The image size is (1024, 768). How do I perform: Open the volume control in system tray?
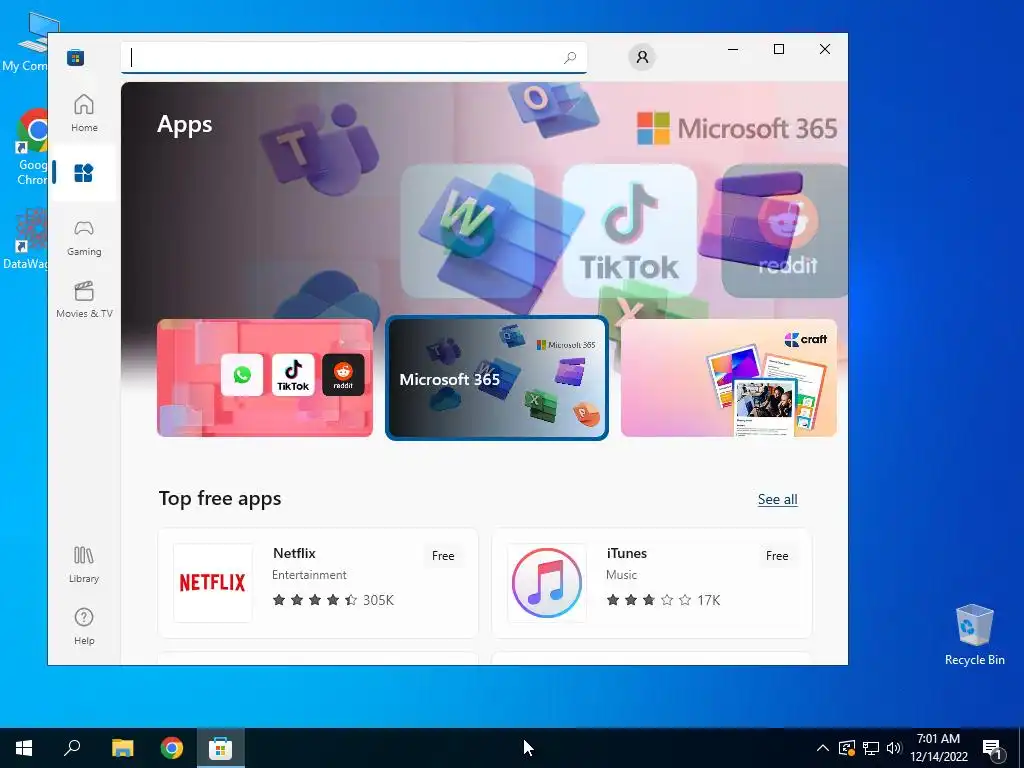click(894, 748)
